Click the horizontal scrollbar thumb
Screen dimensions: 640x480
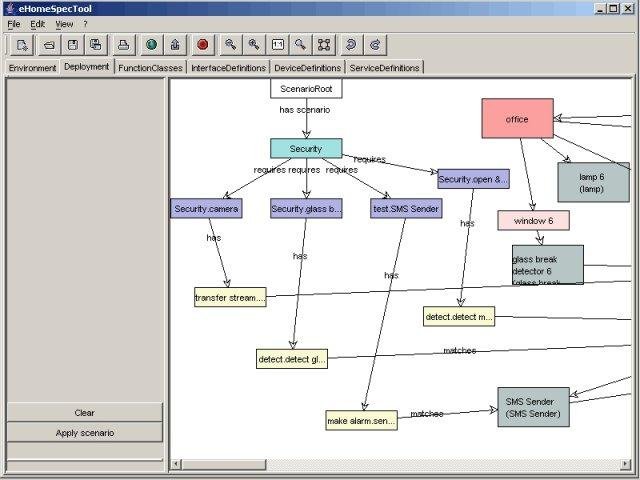point(223,464)
